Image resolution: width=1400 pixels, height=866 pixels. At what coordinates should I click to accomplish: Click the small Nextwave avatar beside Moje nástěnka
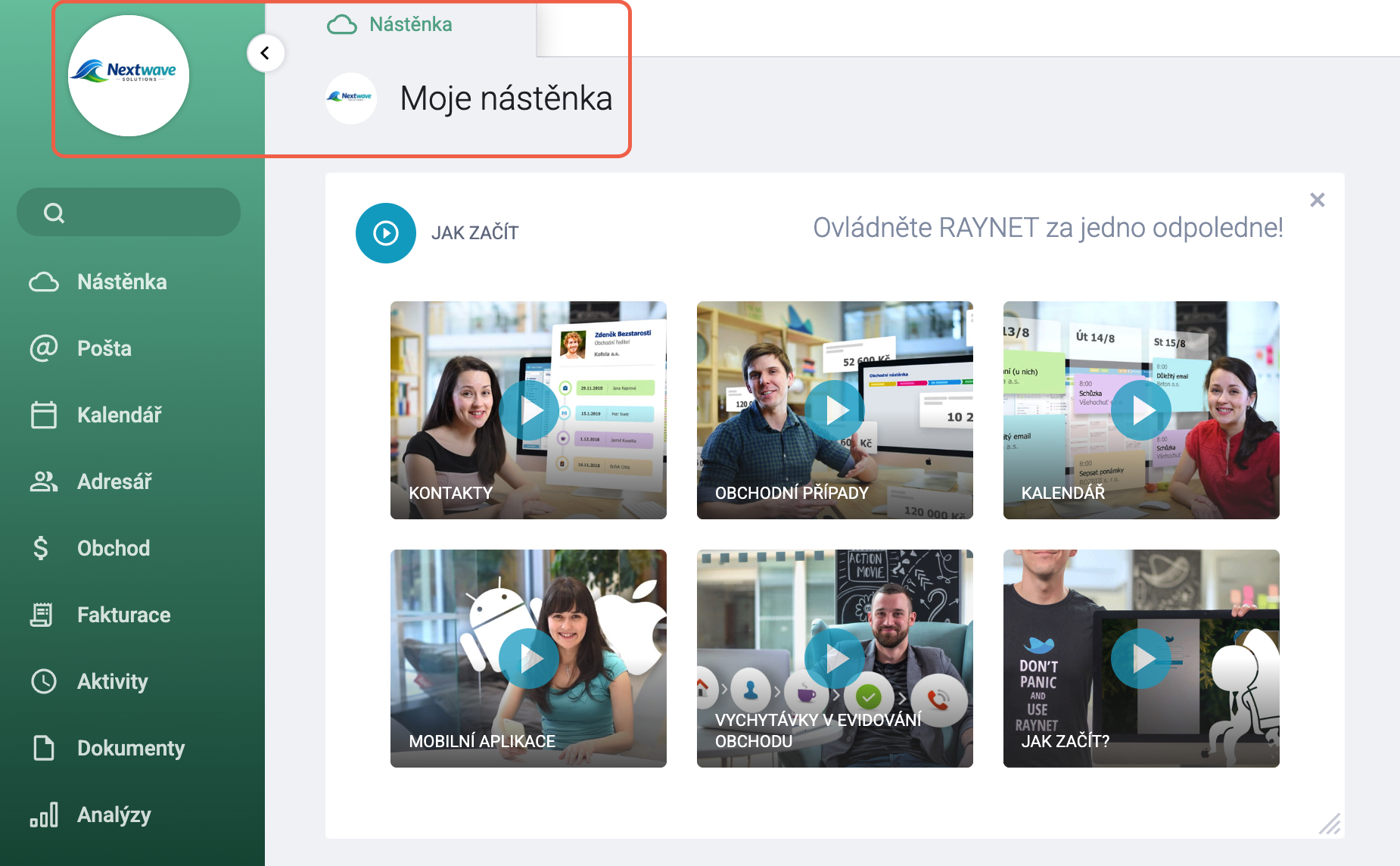(351, 98)
